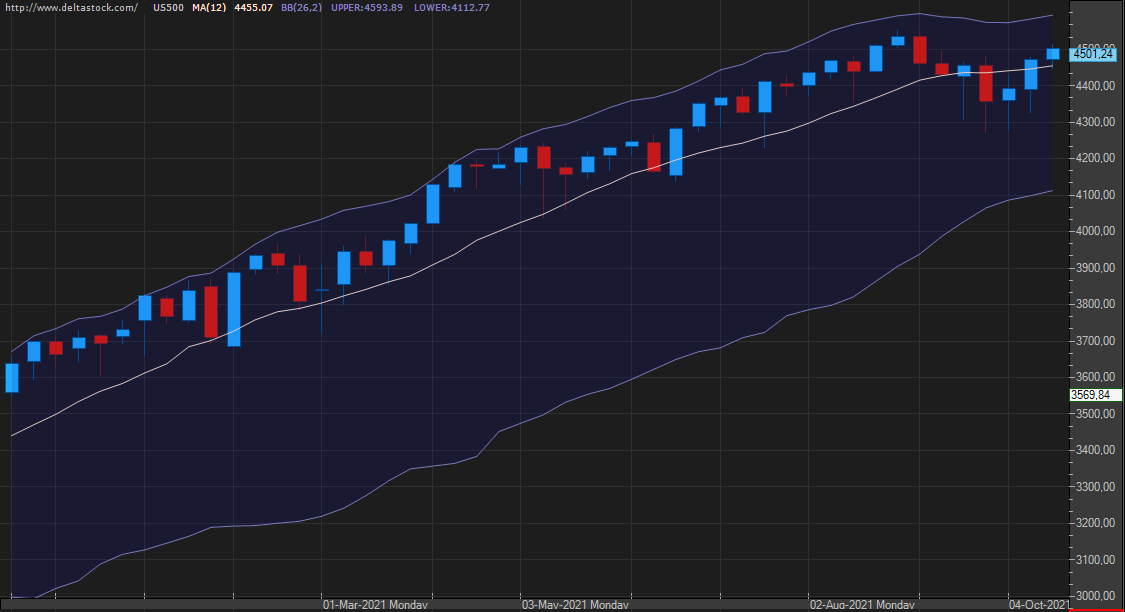Image resolution: width=1125 pixels, height=612 pixels.
Task: Select the UPPER:4593.89 band value
Action: point(367,8)
